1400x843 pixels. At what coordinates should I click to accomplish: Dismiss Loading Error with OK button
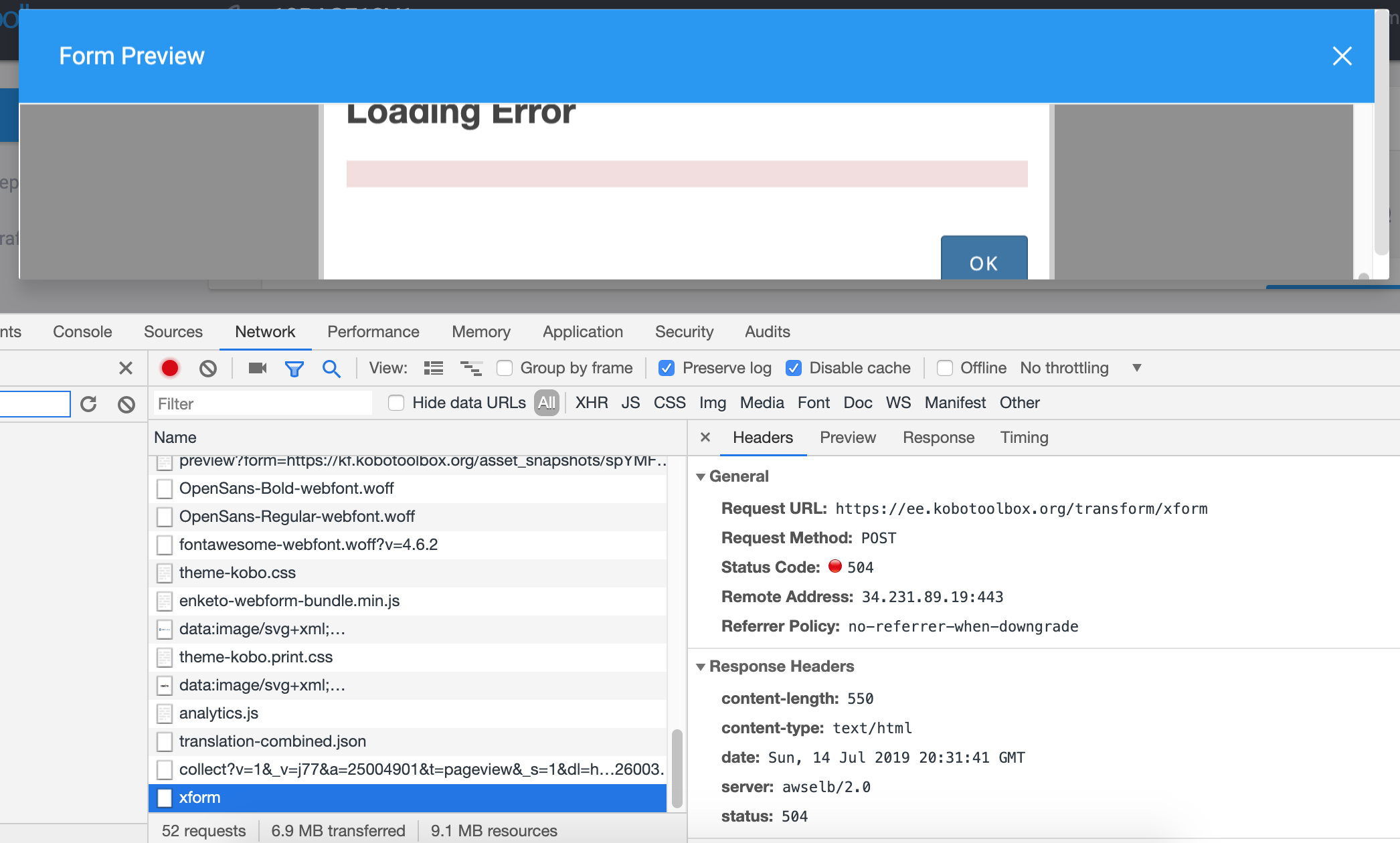click(984, 262)
